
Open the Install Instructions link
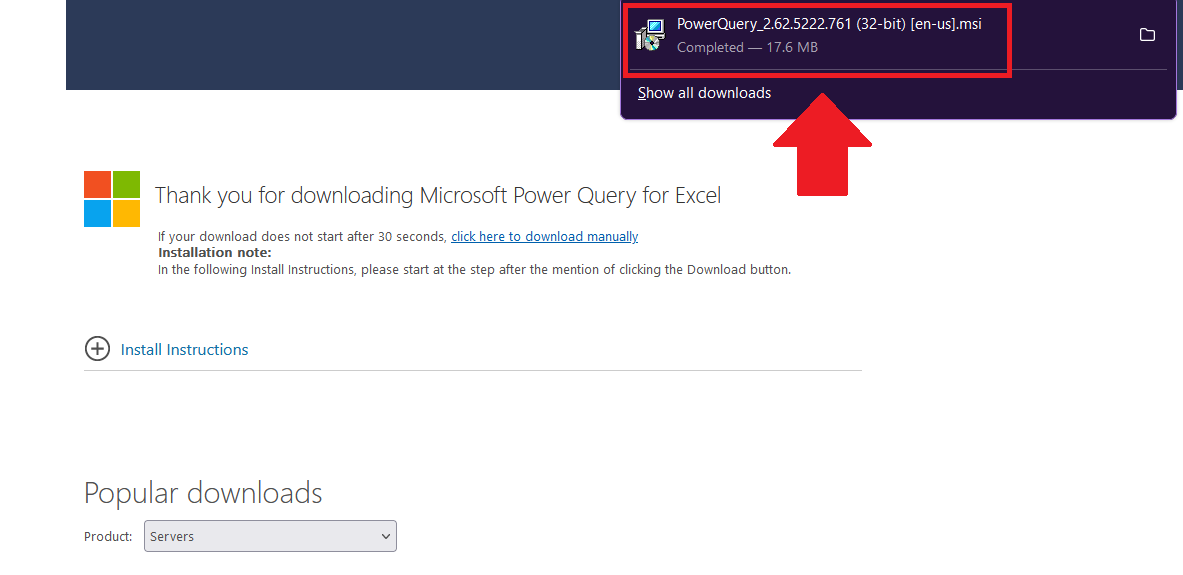184,349
